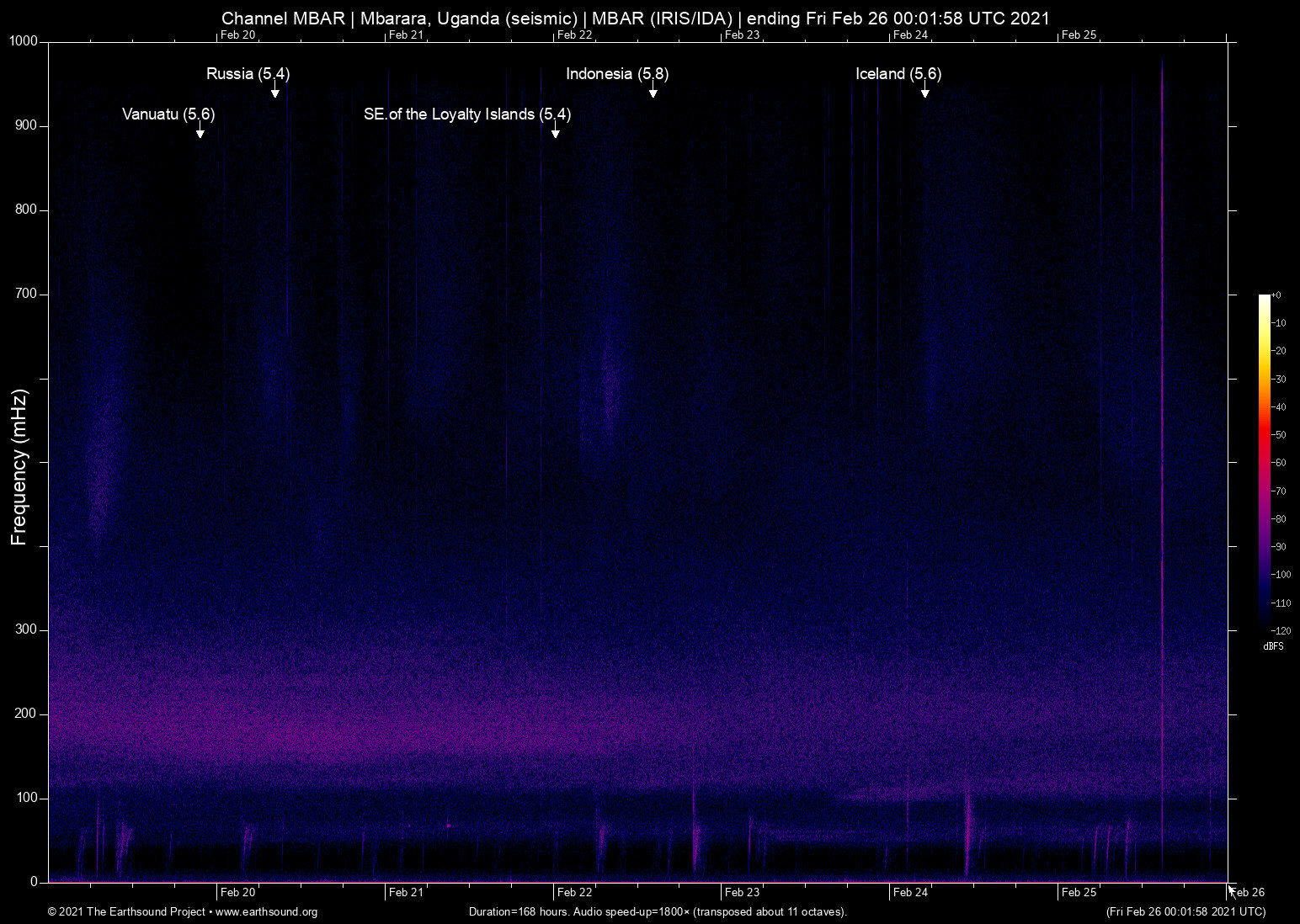Click the Loyalty Islands (5.4) arrow marker
The width and height of the screenshot is (1300, 924).
pyautogui.click(x=555, y=133)
